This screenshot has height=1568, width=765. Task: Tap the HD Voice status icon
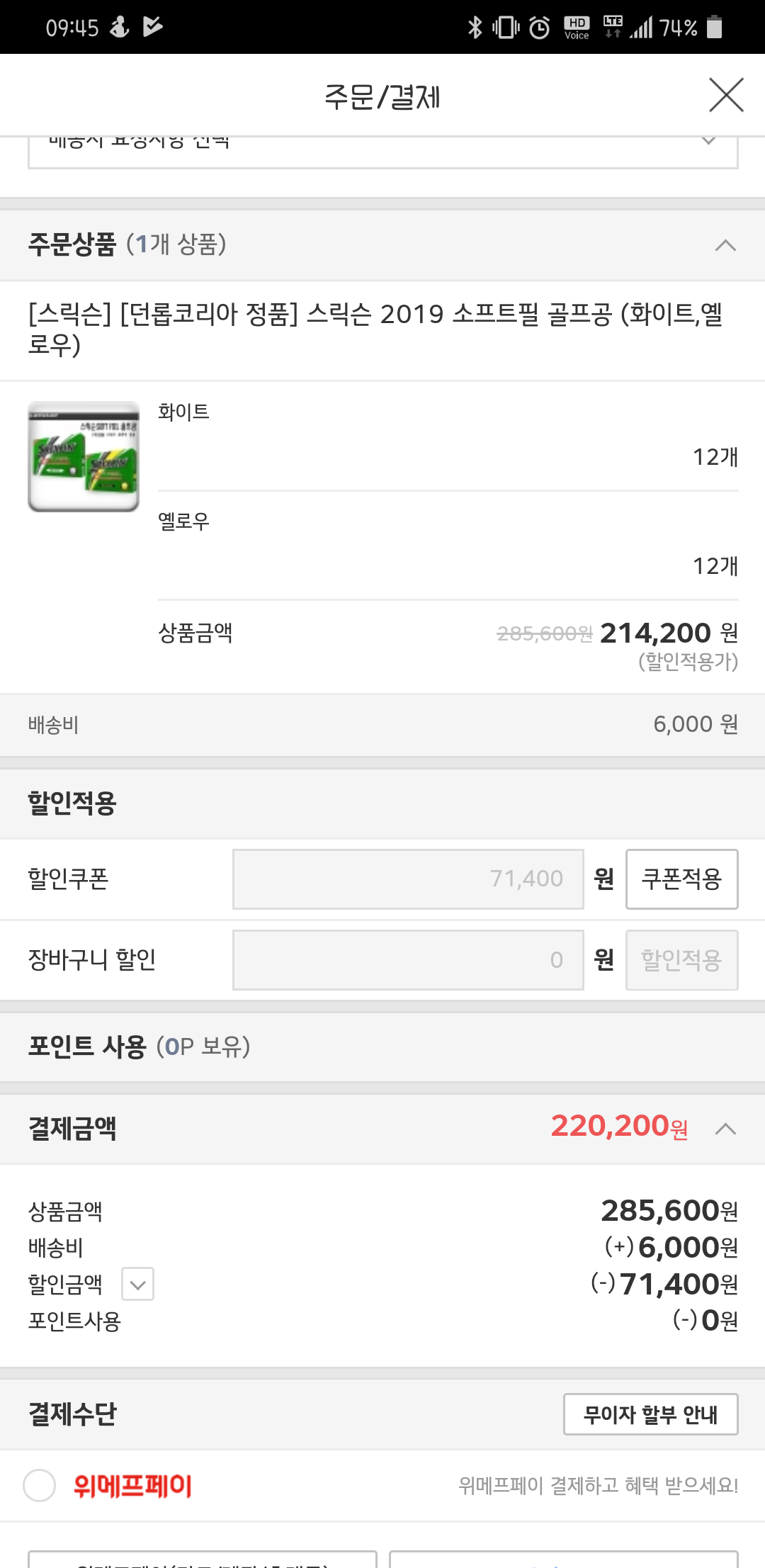(577, 28)
